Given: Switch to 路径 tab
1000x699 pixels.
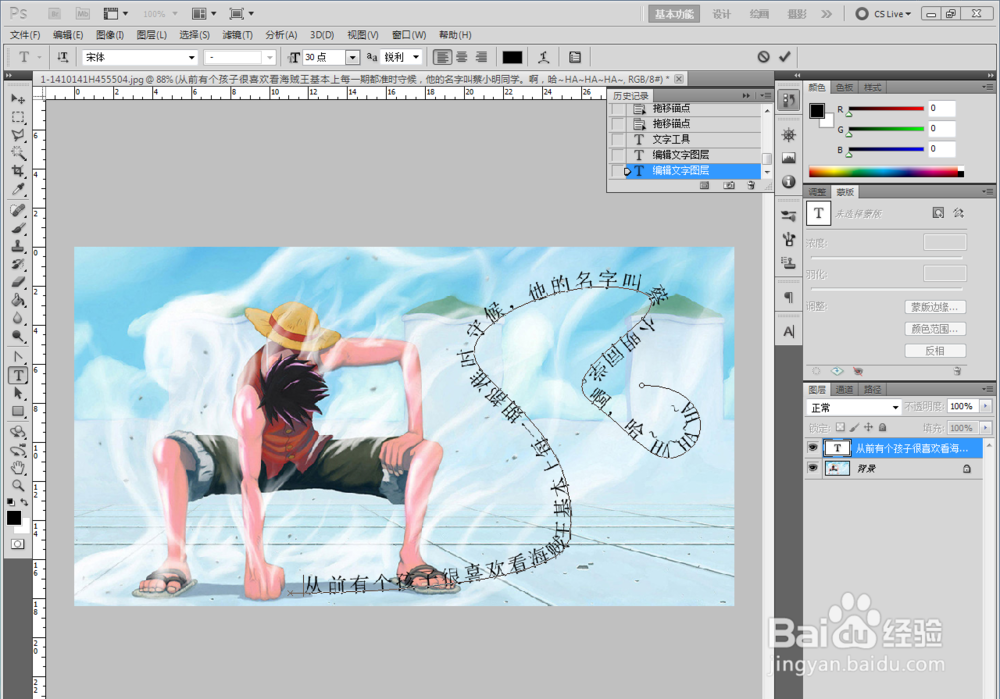Looking at the screenshot, I should point(872,389).
